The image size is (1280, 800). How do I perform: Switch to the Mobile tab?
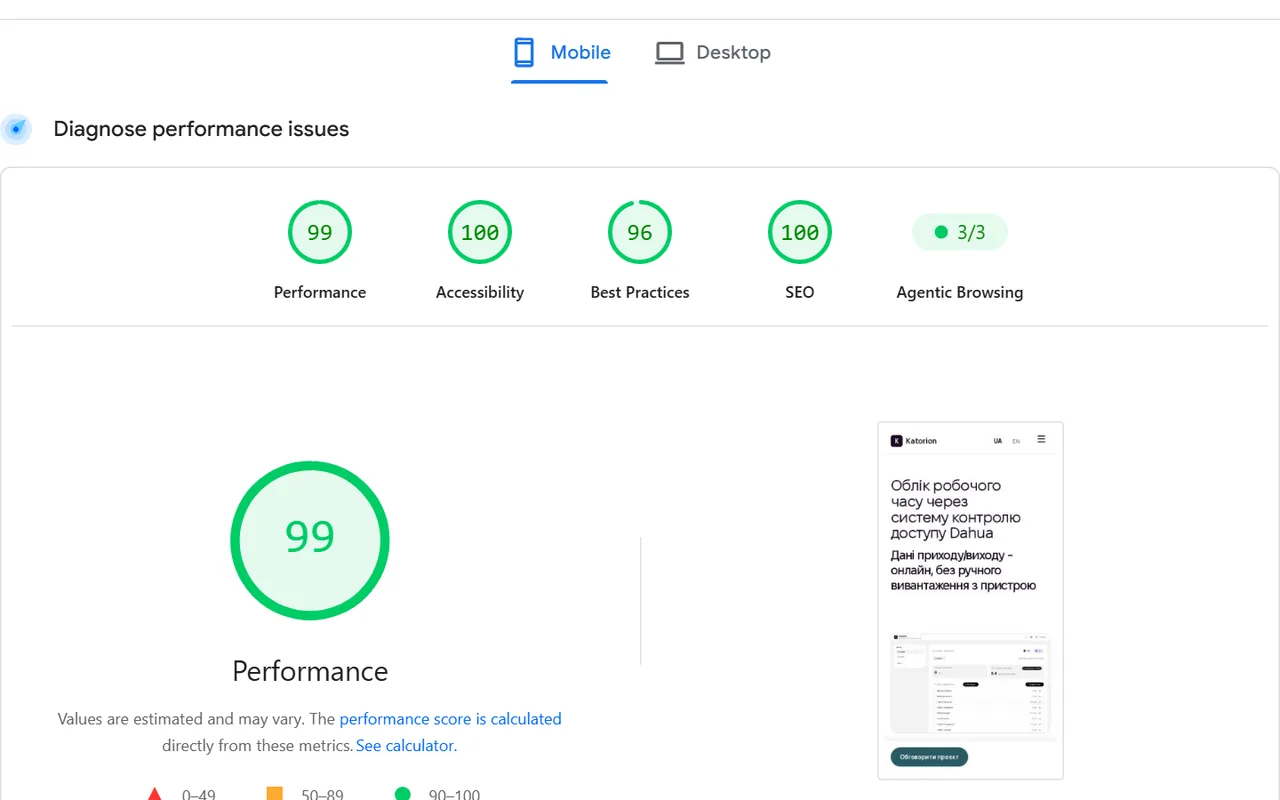point(560,53)
